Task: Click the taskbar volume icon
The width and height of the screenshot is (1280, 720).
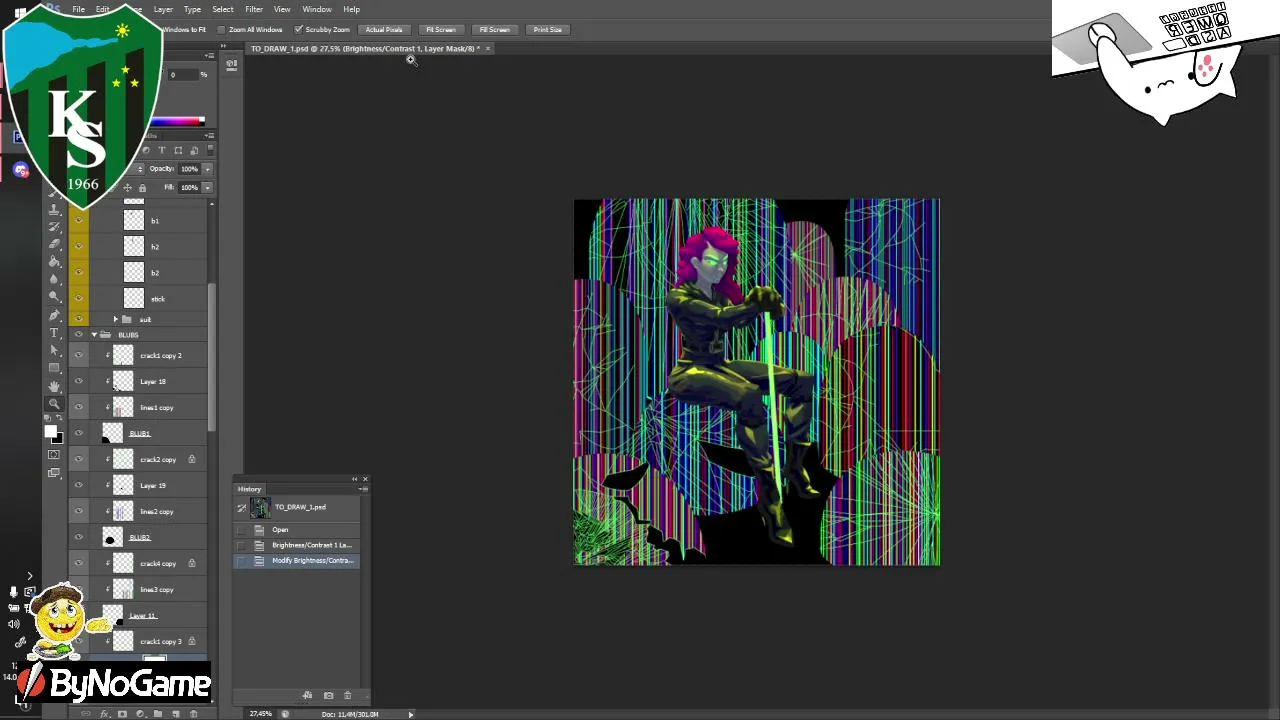Action: point(14,624)
